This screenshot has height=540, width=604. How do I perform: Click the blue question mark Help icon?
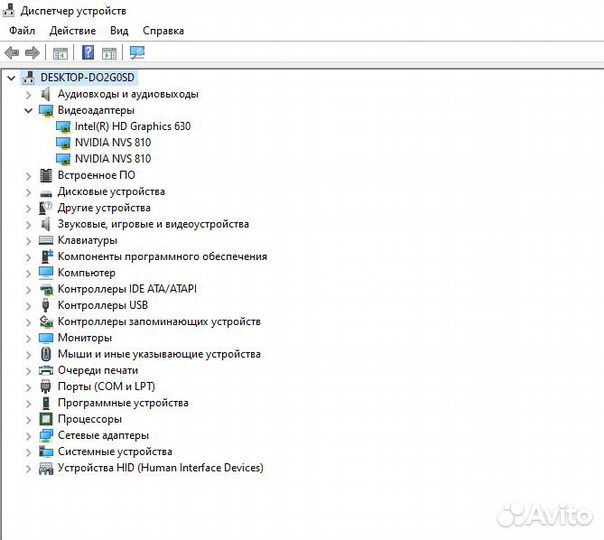[88, 53]
